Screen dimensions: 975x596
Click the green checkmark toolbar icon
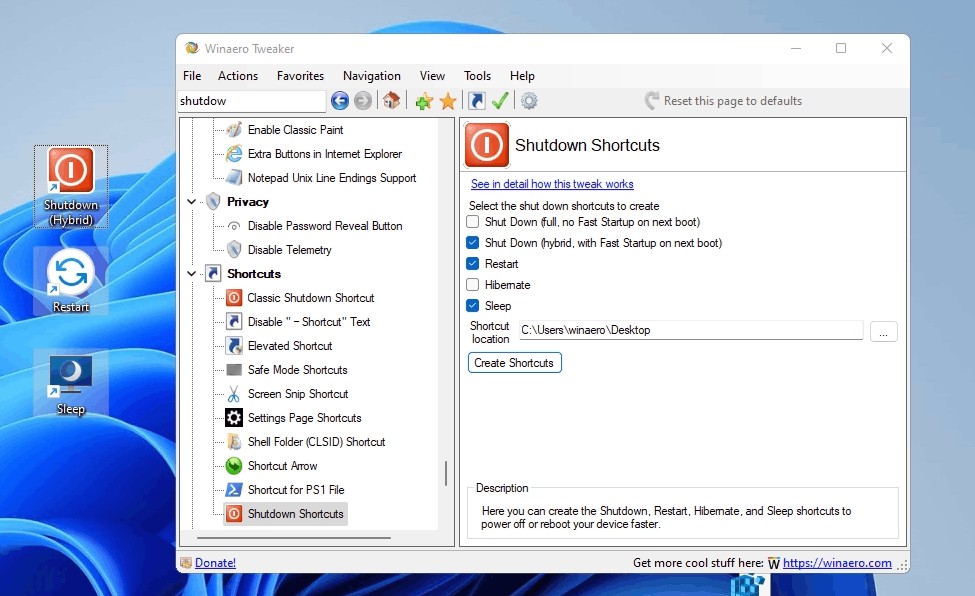(500, 100)
